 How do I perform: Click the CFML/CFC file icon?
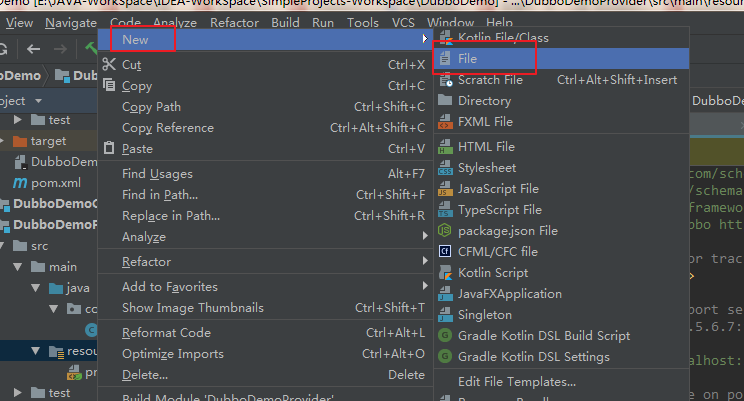445,252
